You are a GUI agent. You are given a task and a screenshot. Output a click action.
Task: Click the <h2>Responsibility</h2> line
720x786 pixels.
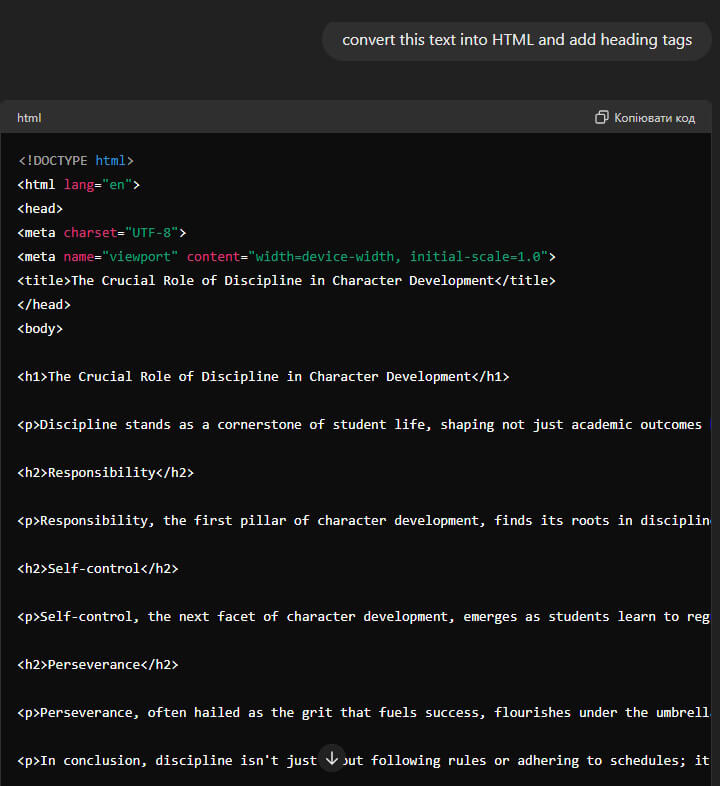[x=106, y=472]
